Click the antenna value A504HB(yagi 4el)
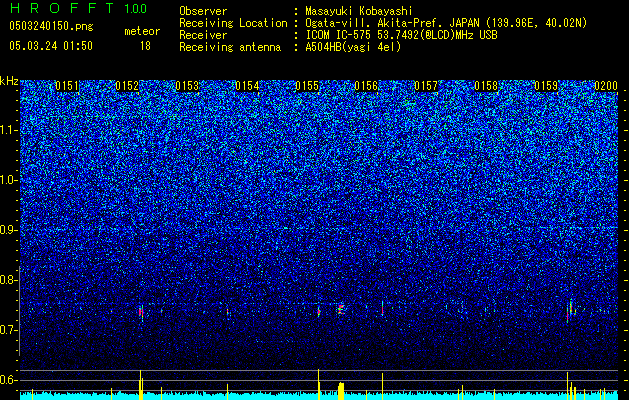 click(353, 47)
